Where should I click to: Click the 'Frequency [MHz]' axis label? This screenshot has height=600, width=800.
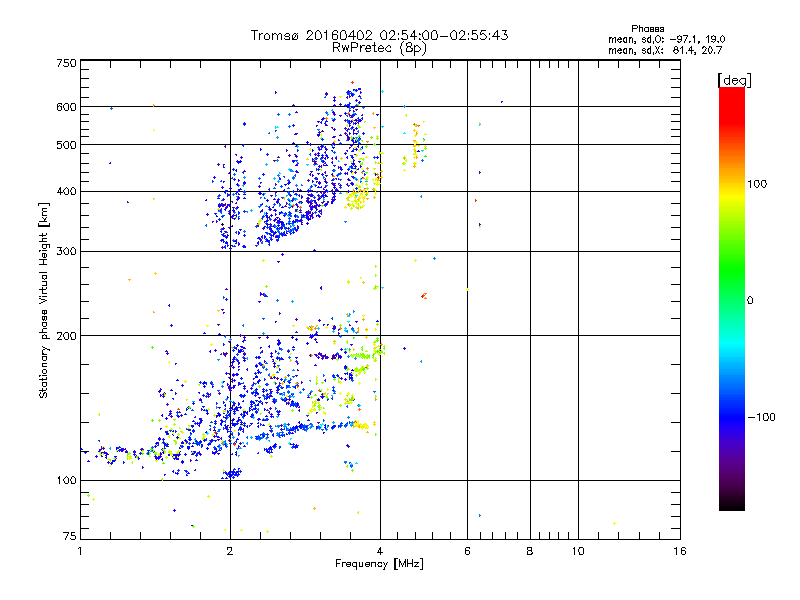point(379,564)
